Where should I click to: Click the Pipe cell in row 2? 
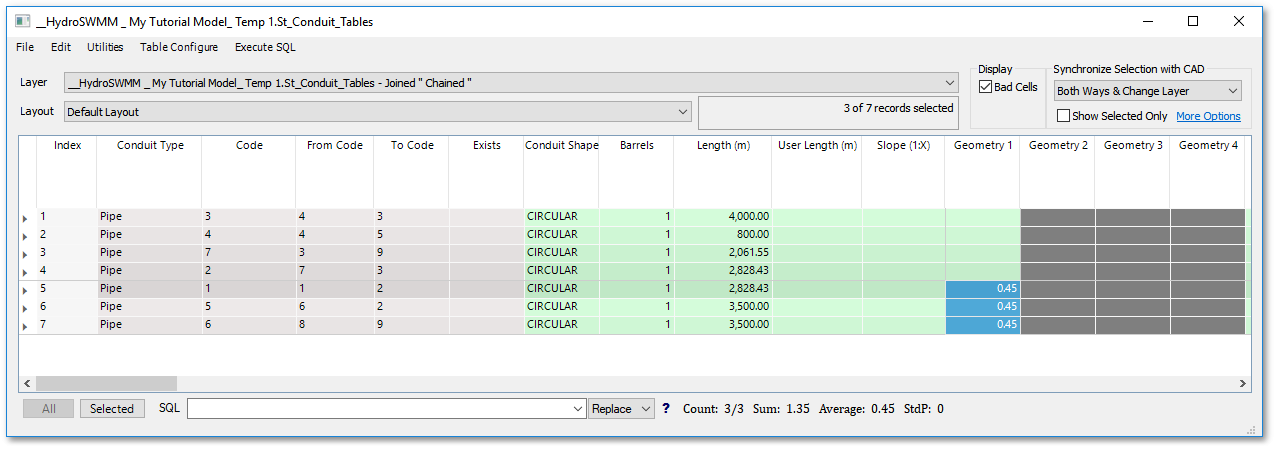coord(150,234)
